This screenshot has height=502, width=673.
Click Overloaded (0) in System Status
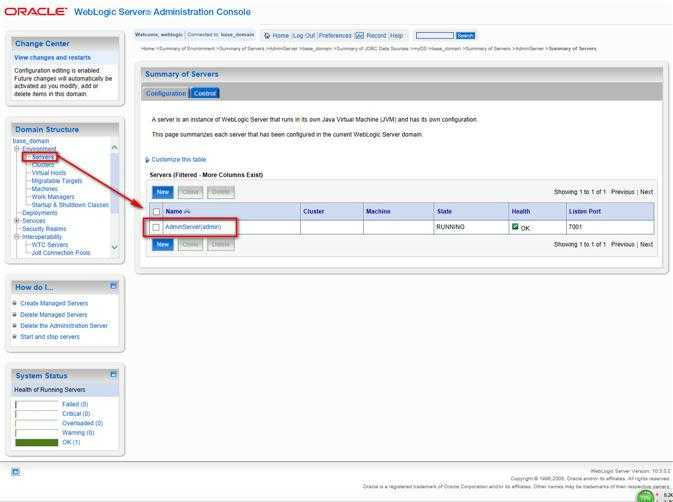82,423
